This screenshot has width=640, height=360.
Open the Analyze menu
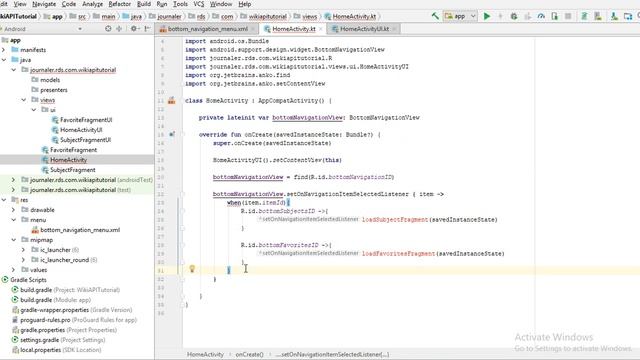(x=93, y=4)
